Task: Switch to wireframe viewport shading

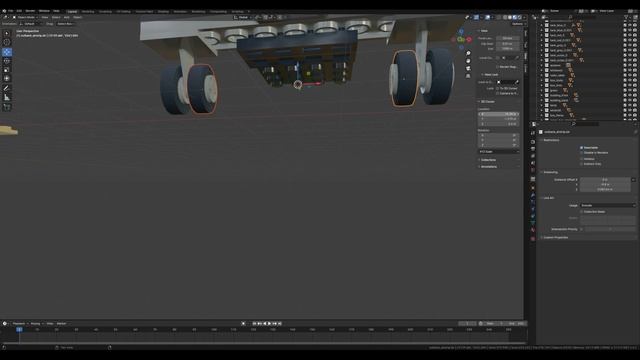Action: coord(505,18)
